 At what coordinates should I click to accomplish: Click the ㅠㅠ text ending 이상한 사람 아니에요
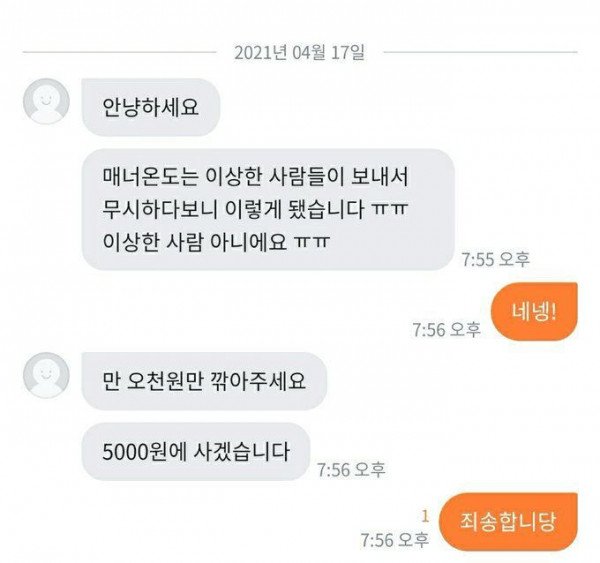[312, 242]
